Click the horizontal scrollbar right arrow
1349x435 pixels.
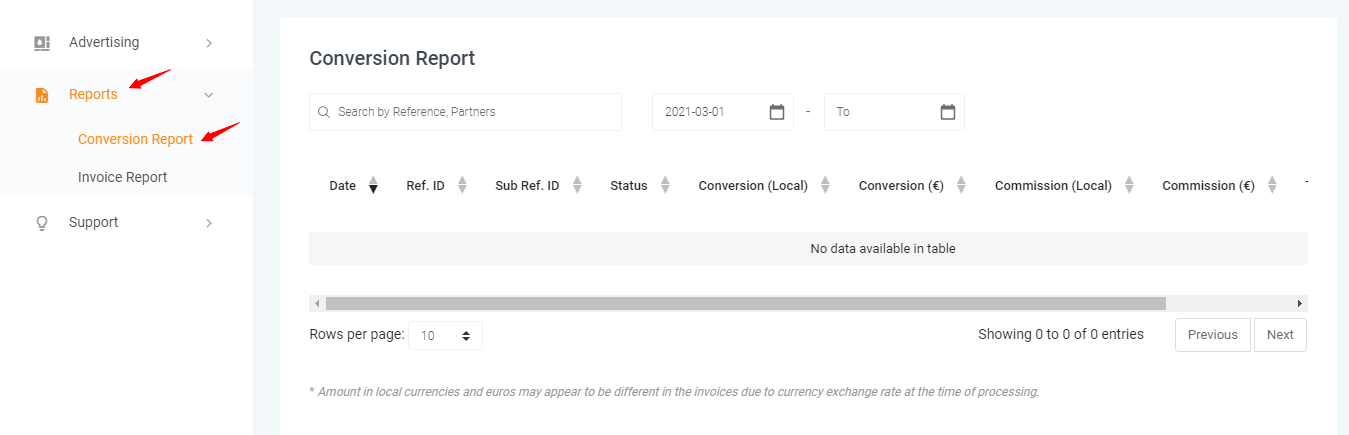[1300, 303]
